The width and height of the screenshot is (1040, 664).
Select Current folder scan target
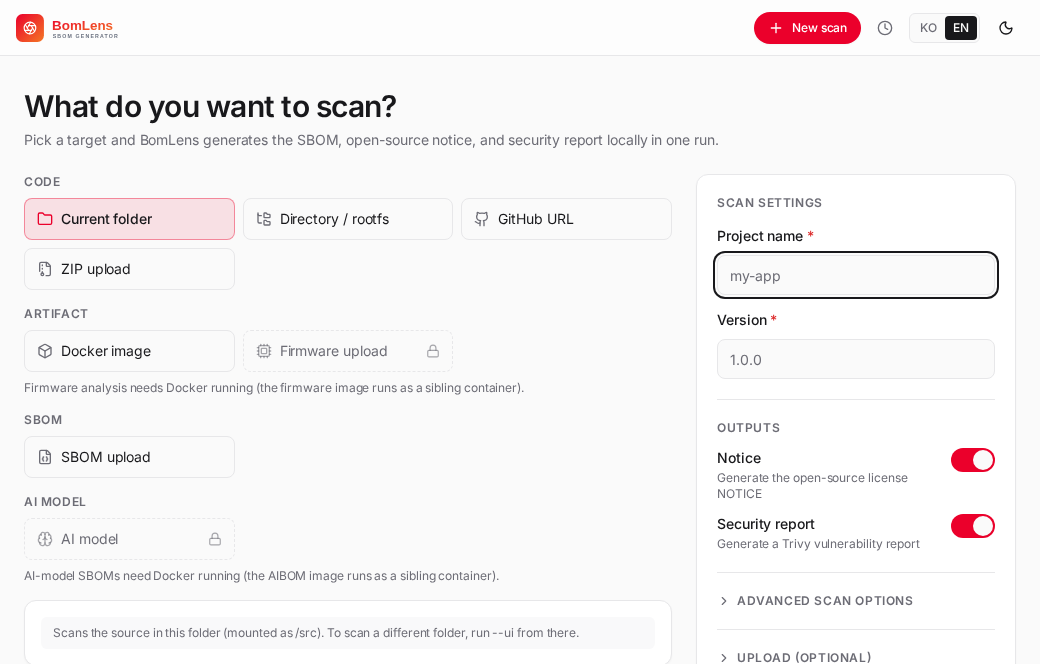[x=129, y=219]
